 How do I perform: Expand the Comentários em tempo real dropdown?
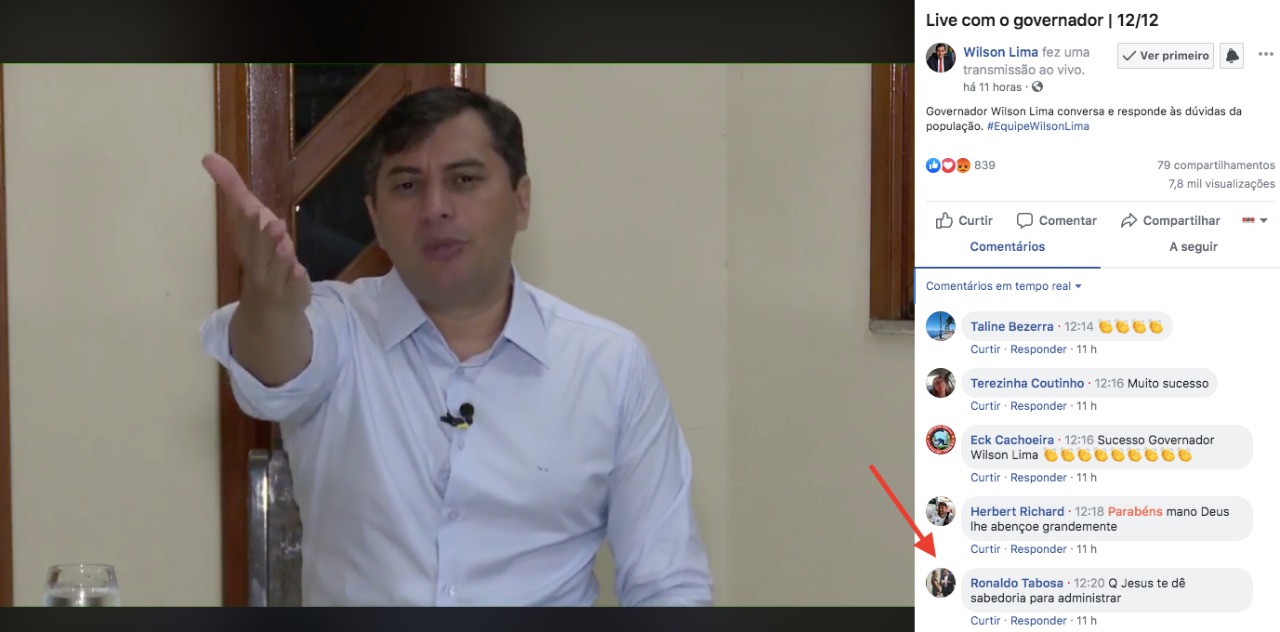click(1004, 286)
